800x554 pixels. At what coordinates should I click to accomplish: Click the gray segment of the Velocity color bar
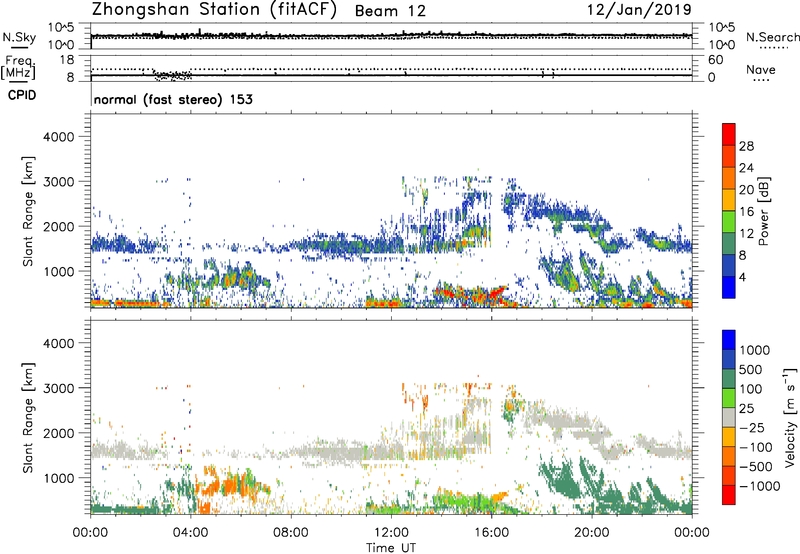click(729, 417)
